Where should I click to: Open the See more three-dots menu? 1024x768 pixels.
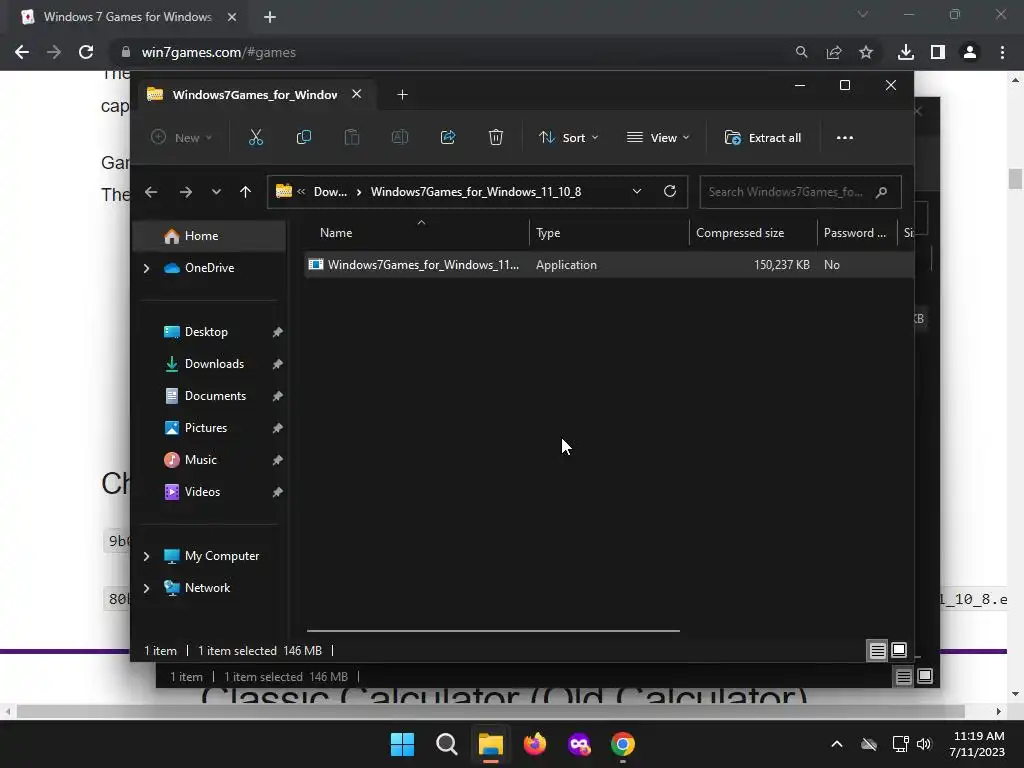coord(845,138)
